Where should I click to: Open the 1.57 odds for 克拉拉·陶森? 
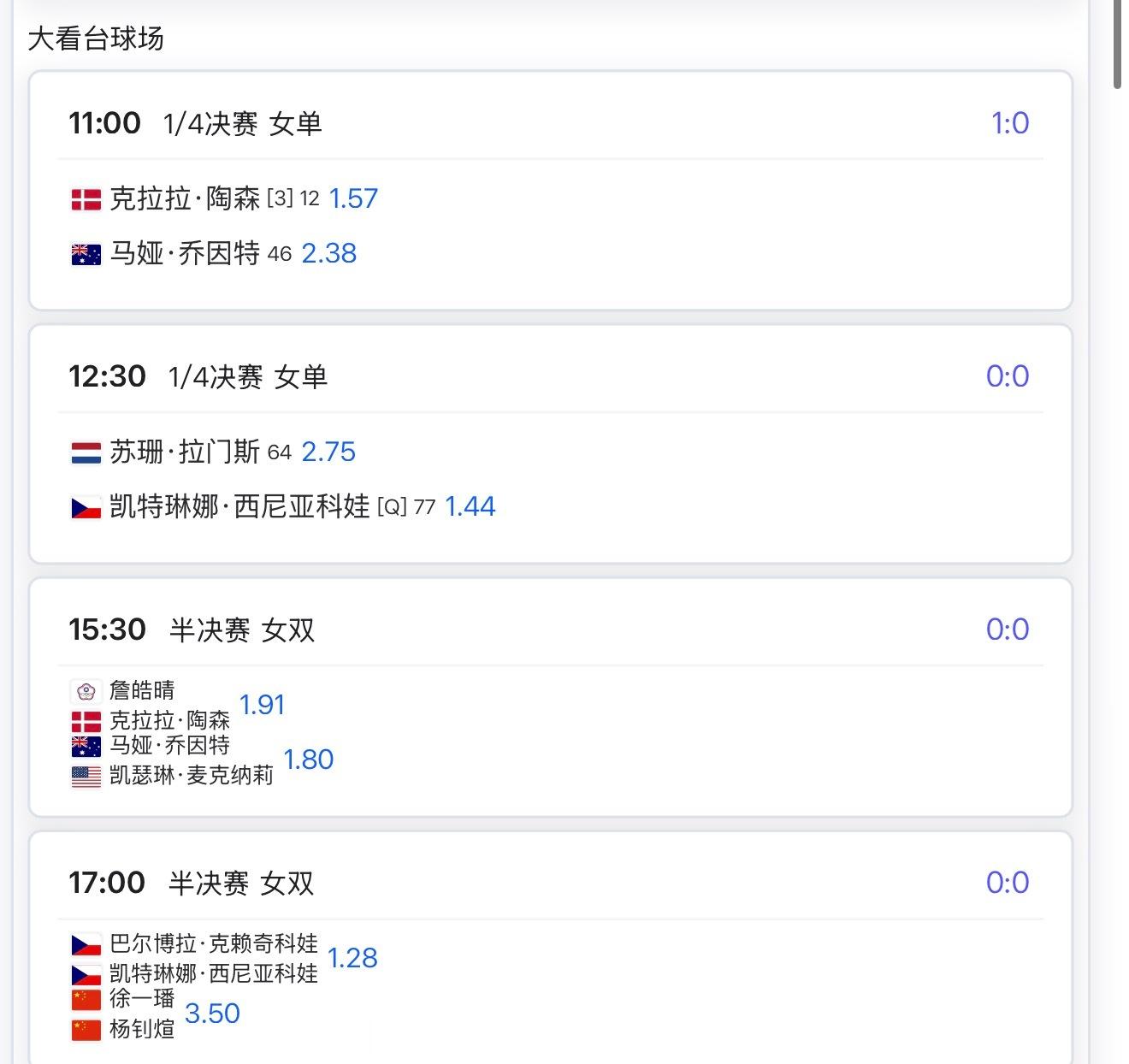click(353, 198)
